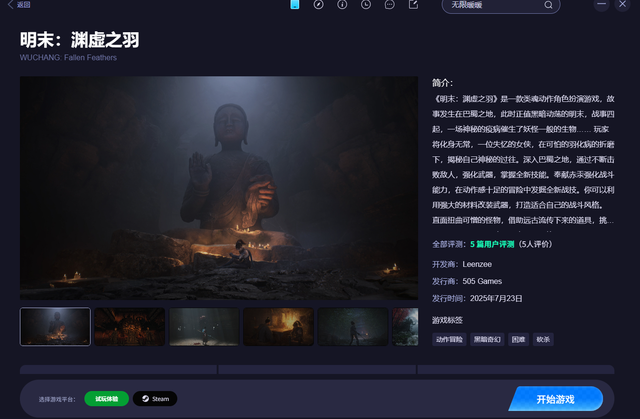This screenshot has width=640, height=419.
Task: Click the 砍杀 game tag
Action: [x=543, y=339]
